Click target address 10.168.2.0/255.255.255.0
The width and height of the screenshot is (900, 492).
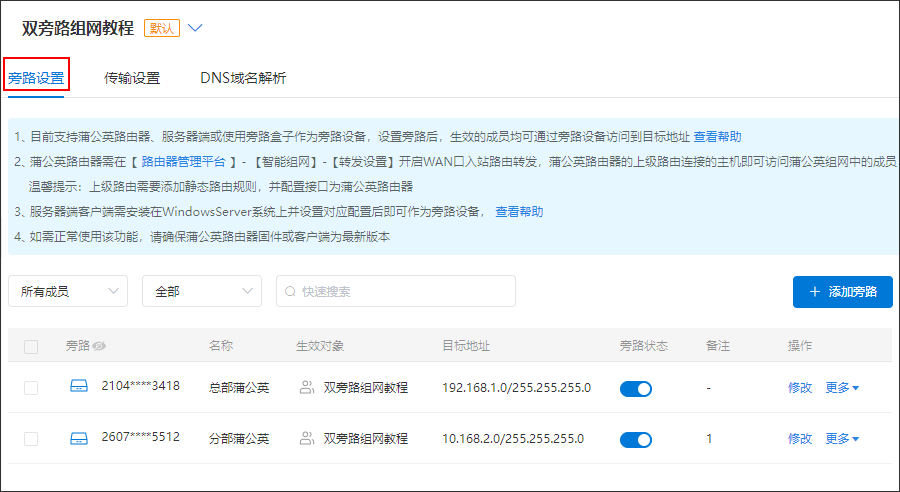[513, 439]
